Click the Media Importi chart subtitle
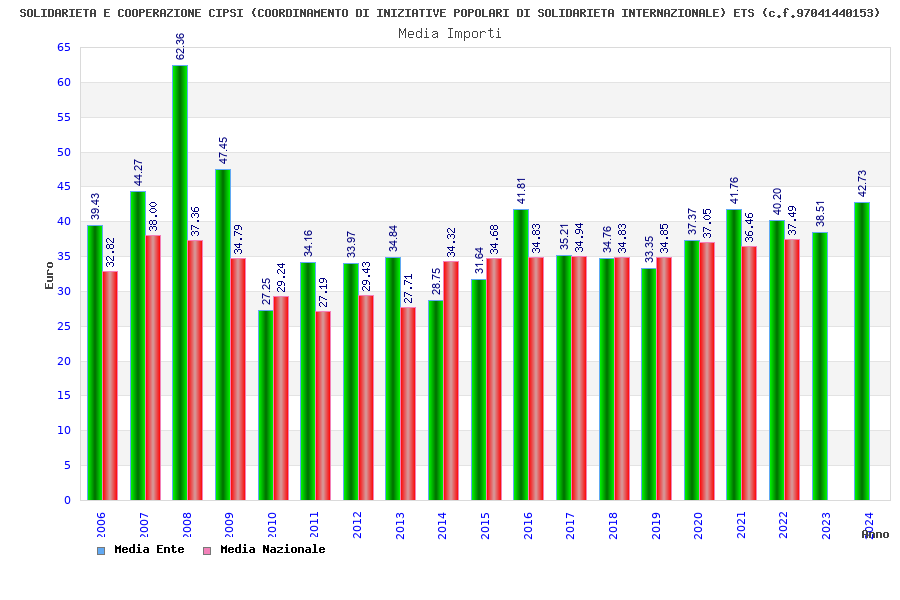The height and width of the screenshot is (600, 900). tap(450, 33)
